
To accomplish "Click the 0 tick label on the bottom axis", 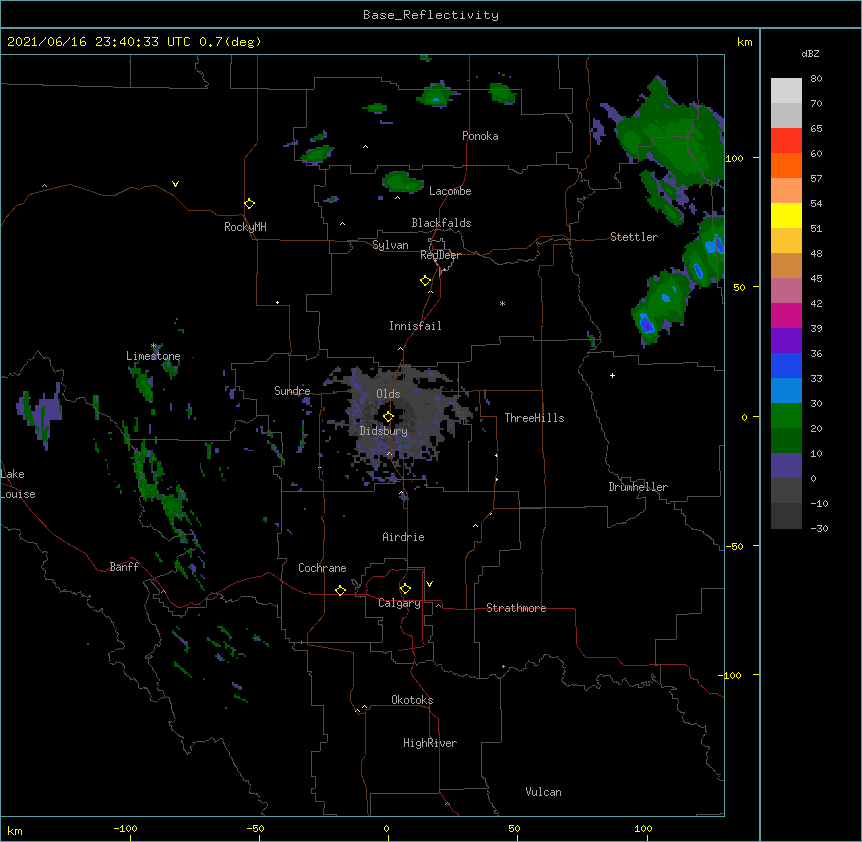I will tap(386, 828).
